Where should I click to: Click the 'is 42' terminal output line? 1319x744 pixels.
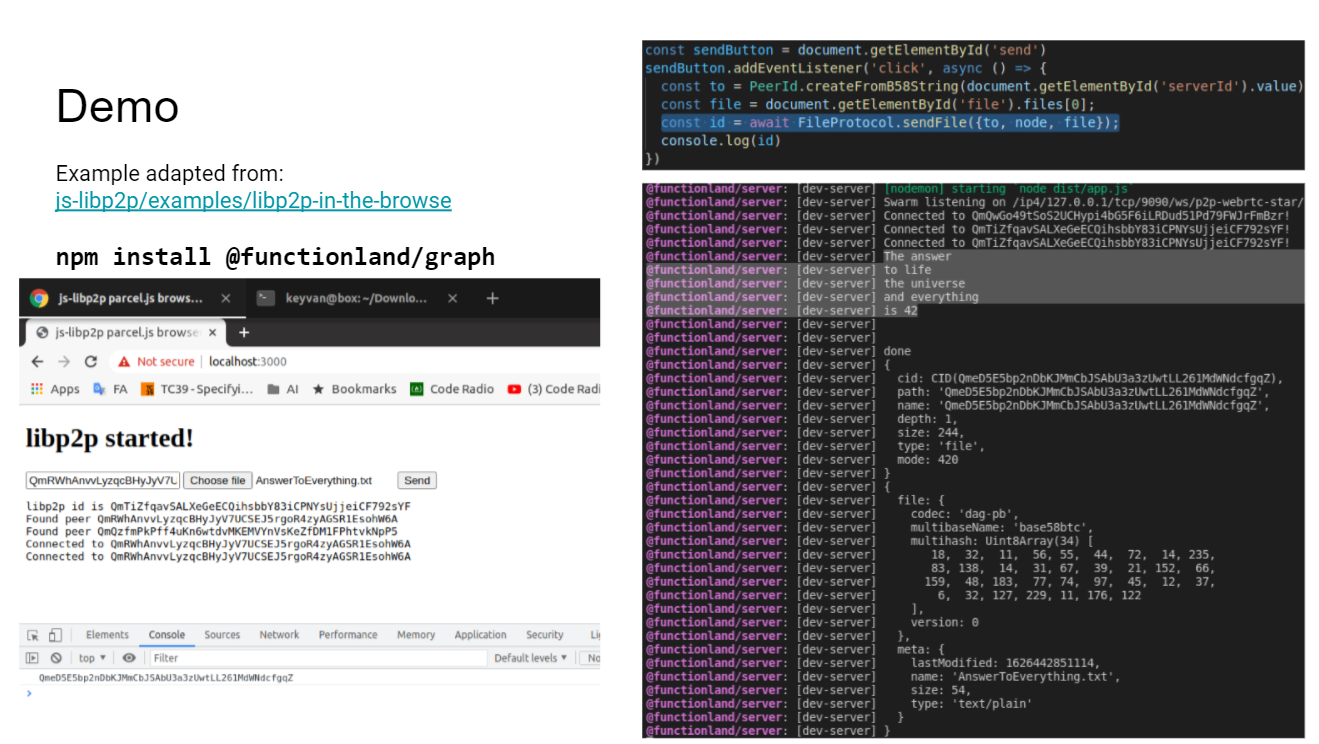click(900, 310)
